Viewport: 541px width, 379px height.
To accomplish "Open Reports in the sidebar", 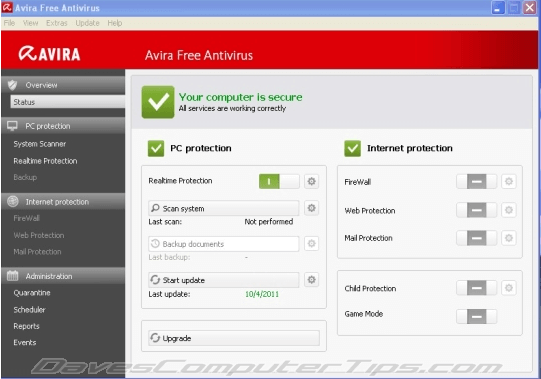I will click(x=27, y=326).
